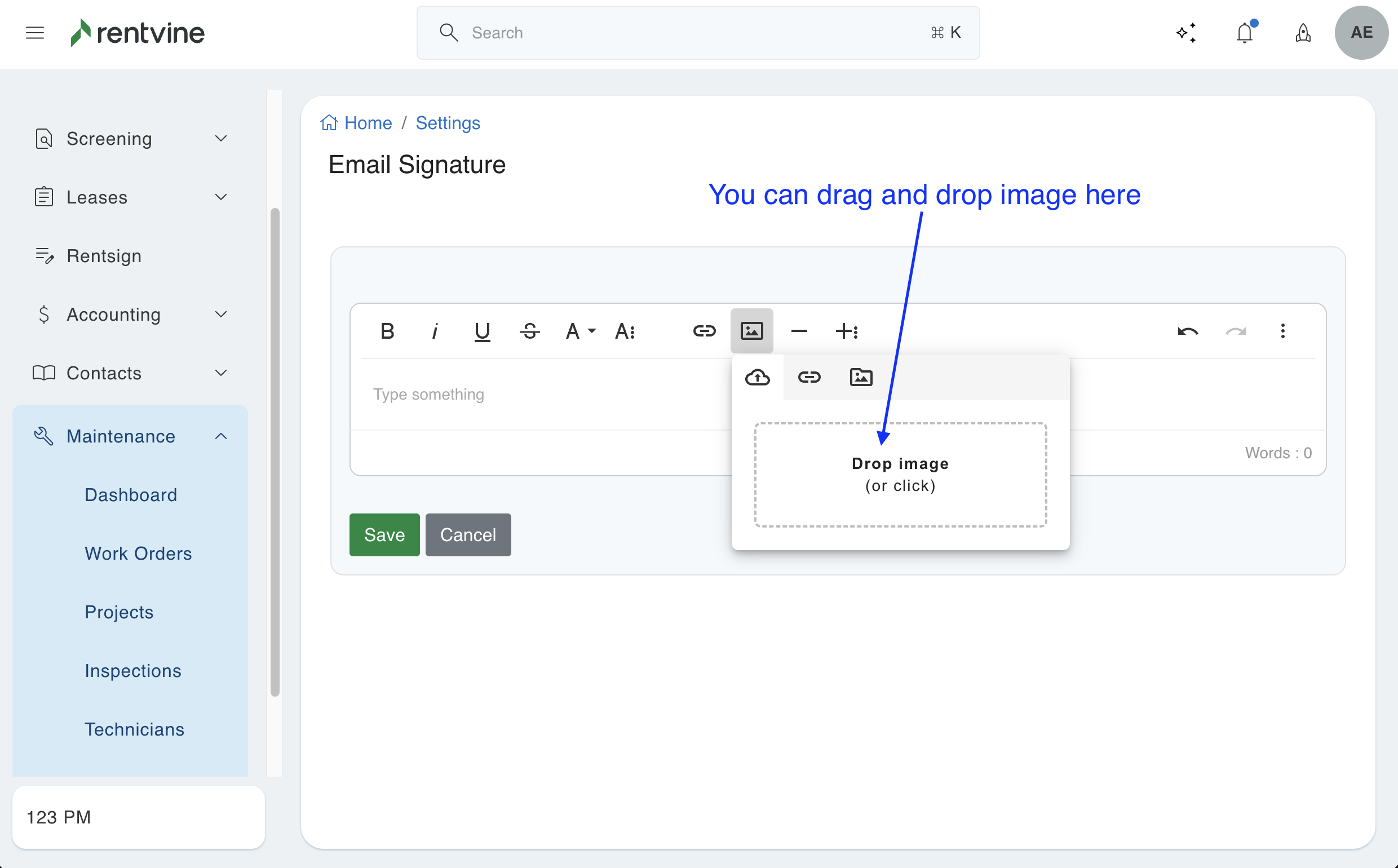Image resolution: width=1398 pixels, height=868 pixels.
Task: Open Work Orders in the sidebar
Action: (x=138, y=553)
